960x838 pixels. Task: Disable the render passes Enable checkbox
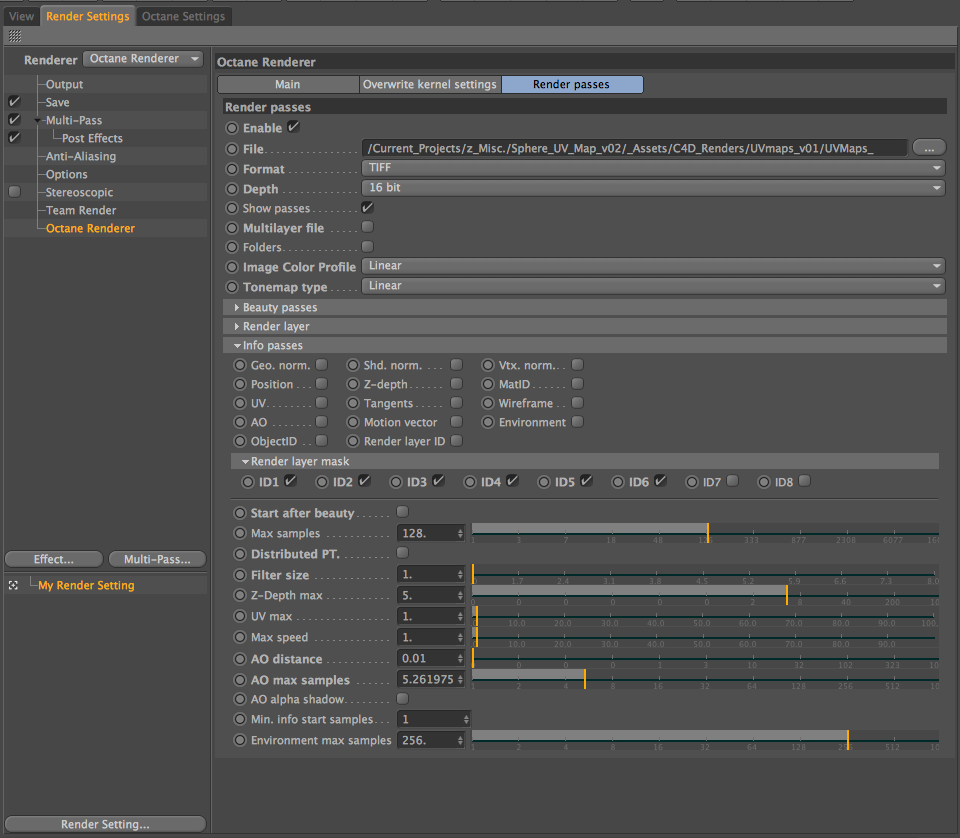click(293, 127)
